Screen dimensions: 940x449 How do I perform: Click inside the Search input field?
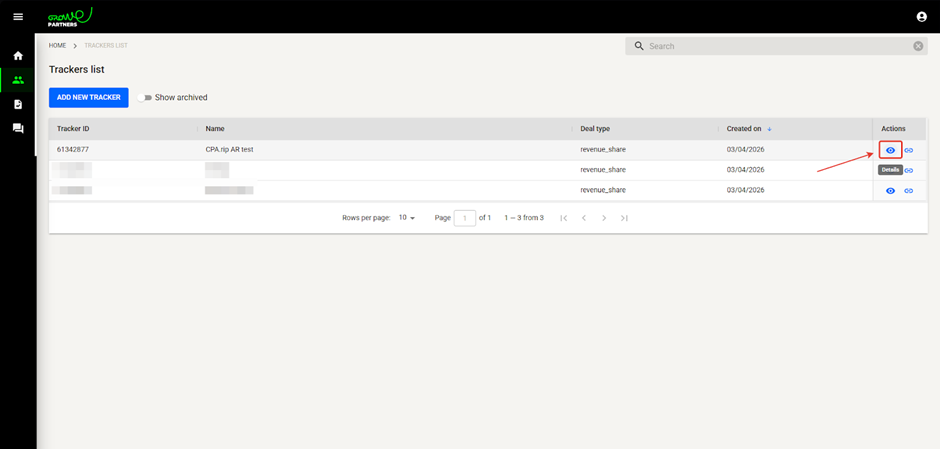pos(775,46)
